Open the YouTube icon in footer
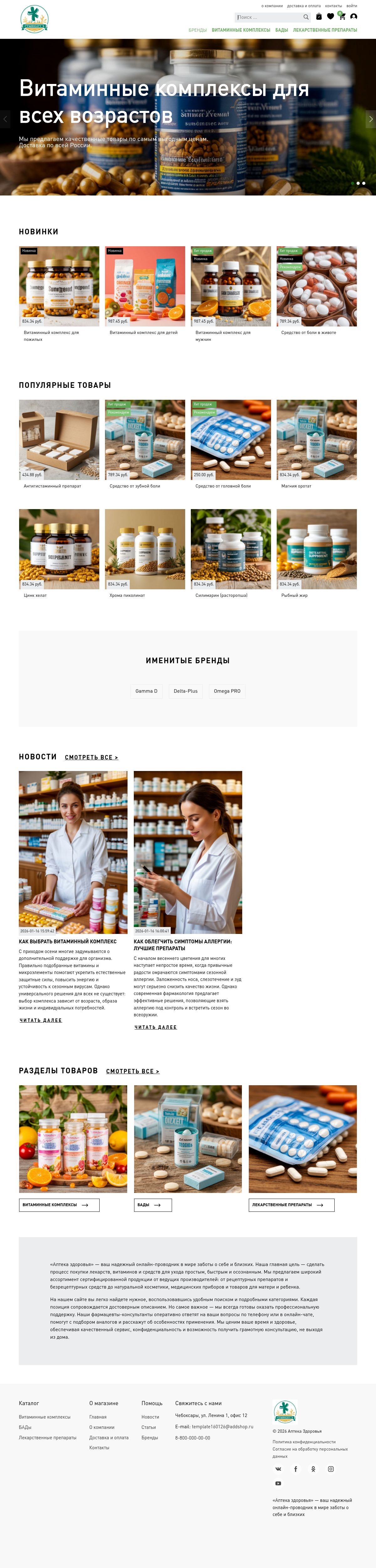 point(278,1483)
